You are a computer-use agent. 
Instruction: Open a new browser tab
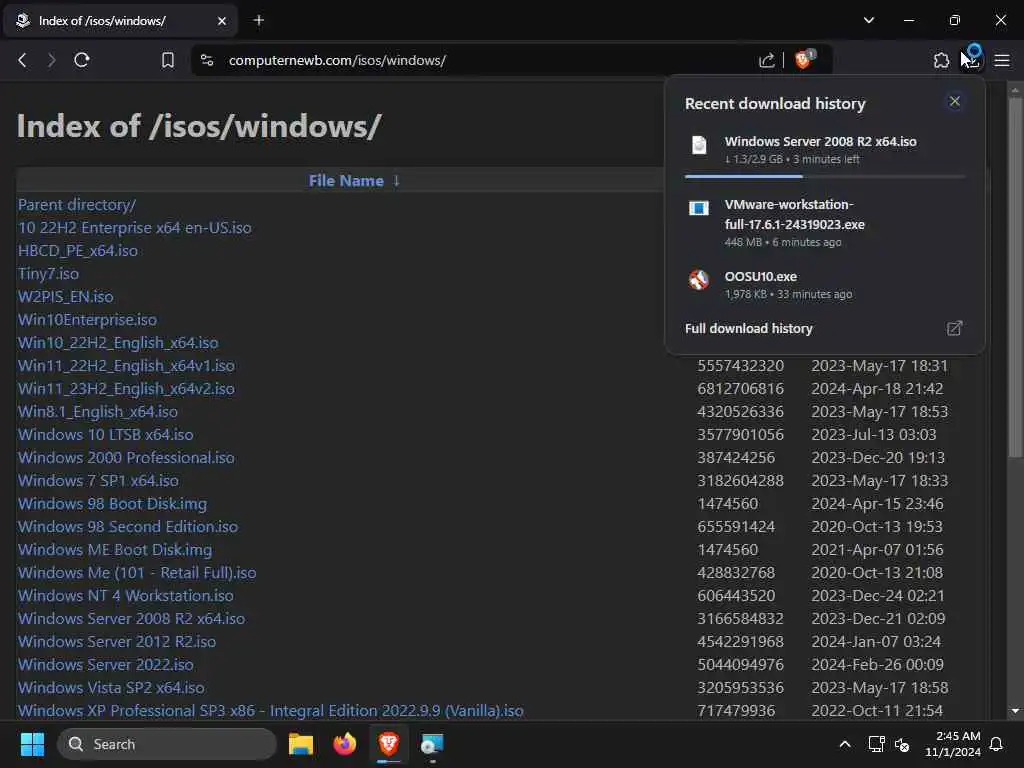click(259, 20)
